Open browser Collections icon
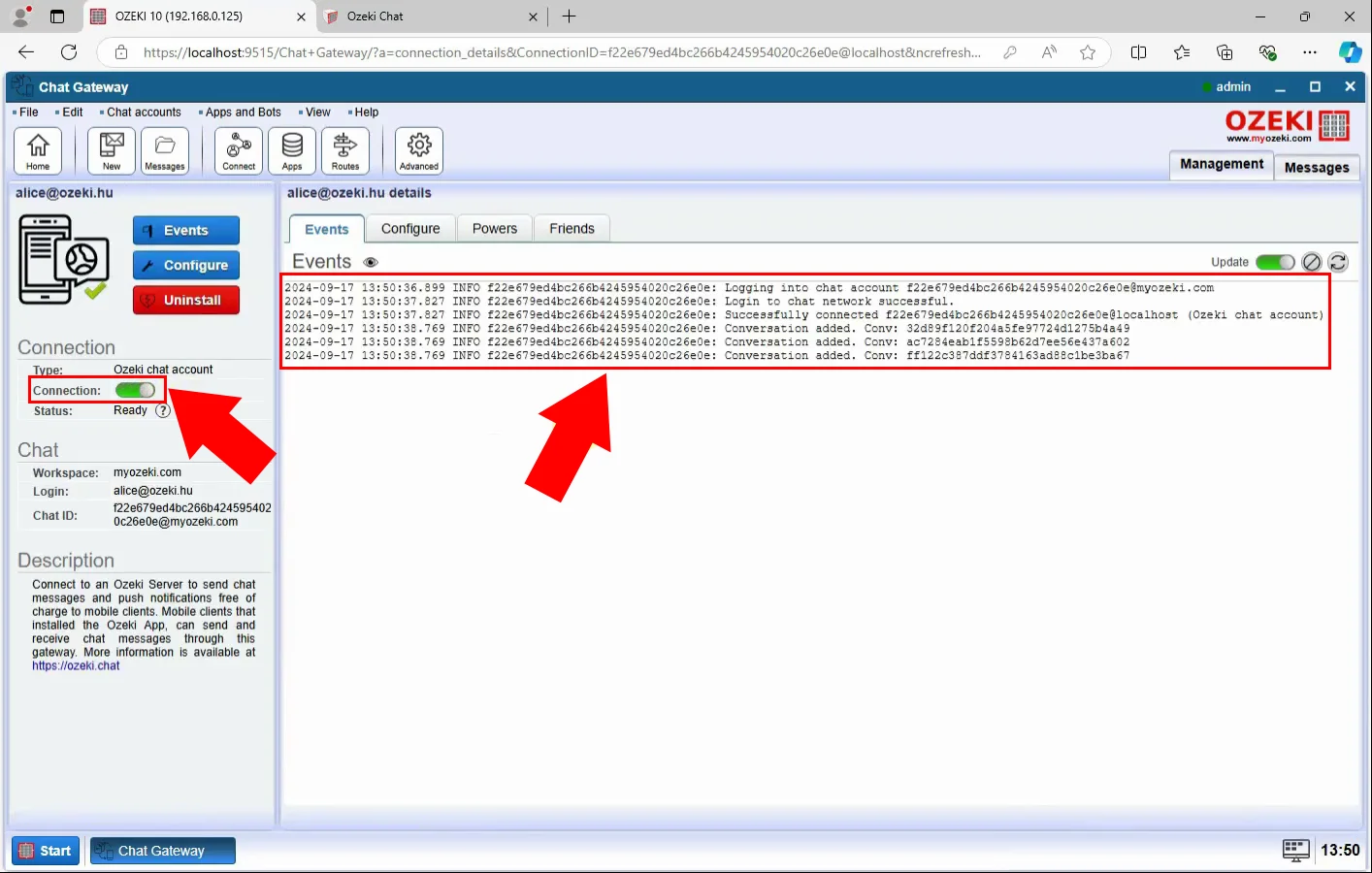 tap(1225, 52)
